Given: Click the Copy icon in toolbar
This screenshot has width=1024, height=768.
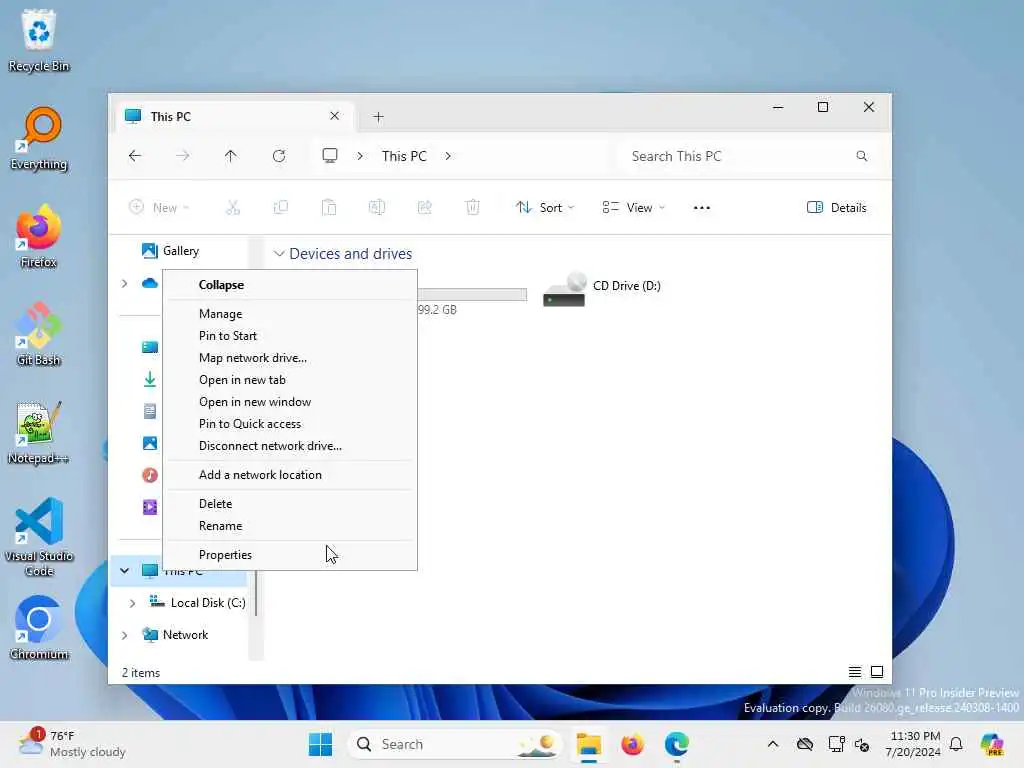Looking at the screenshot, I should 281,208.
